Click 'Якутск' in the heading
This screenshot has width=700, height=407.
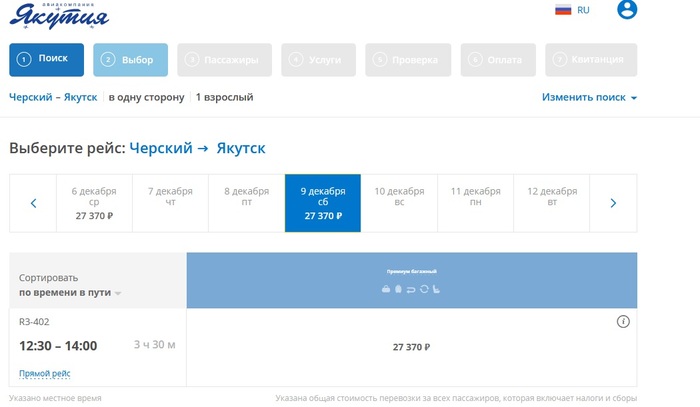pyautogui.click(x=241, y=148)
